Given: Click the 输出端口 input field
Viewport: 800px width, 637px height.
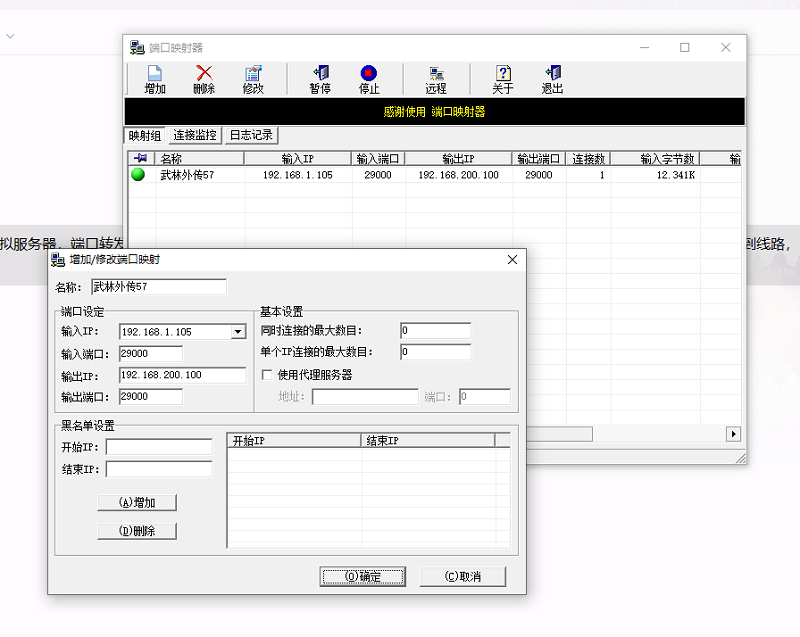Looking at the screenshot, I should click(151, 396).
